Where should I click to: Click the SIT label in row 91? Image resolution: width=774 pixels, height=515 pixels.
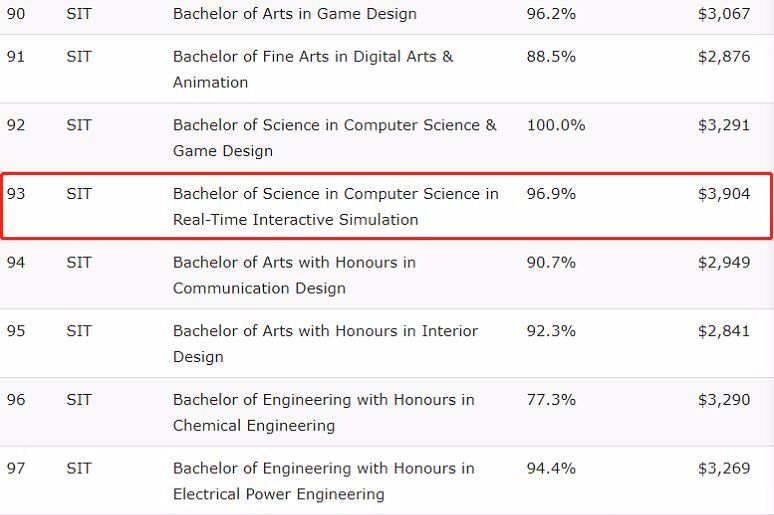79,56
